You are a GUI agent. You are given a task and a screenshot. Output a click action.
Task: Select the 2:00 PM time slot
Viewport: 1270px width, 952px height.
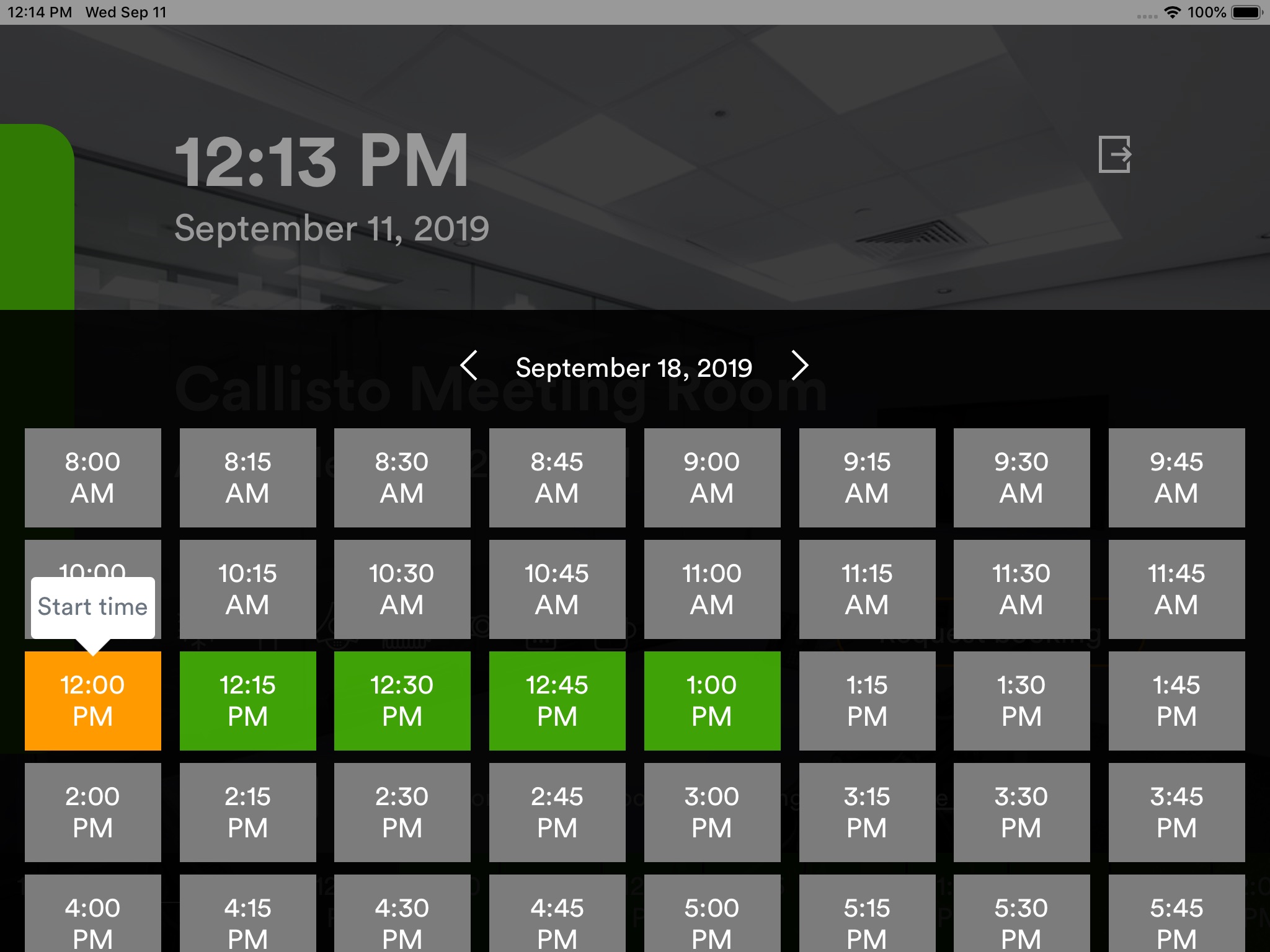click(93, 811)
